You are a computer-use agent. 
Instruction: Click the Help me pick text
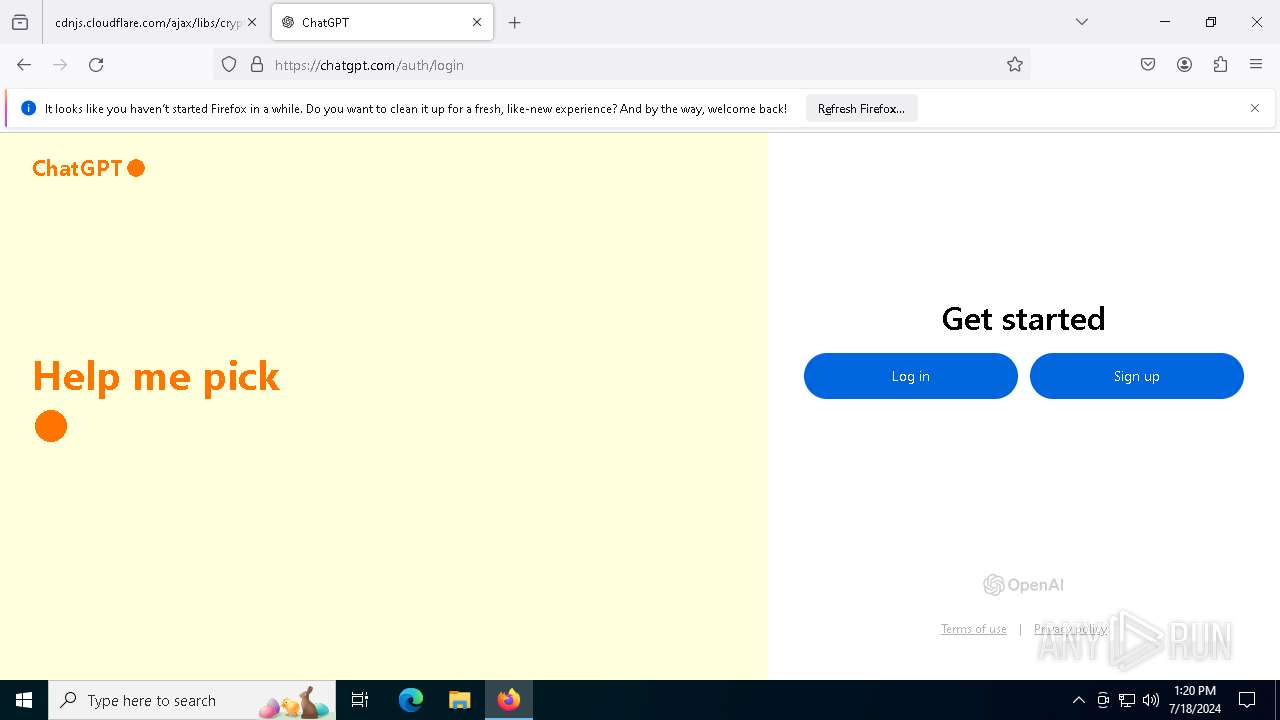(x=156, y=376)
